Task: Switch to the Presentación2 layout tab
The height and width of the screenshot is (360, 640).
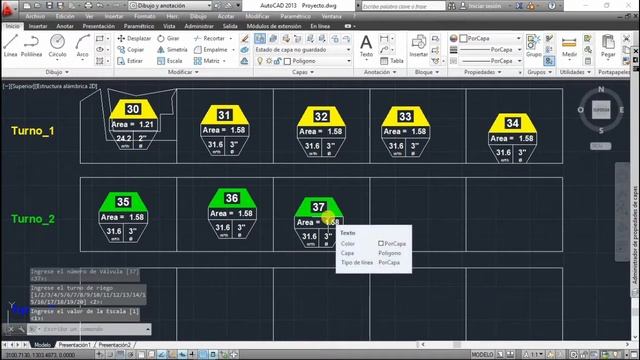Action: click(x=115, y=345)
